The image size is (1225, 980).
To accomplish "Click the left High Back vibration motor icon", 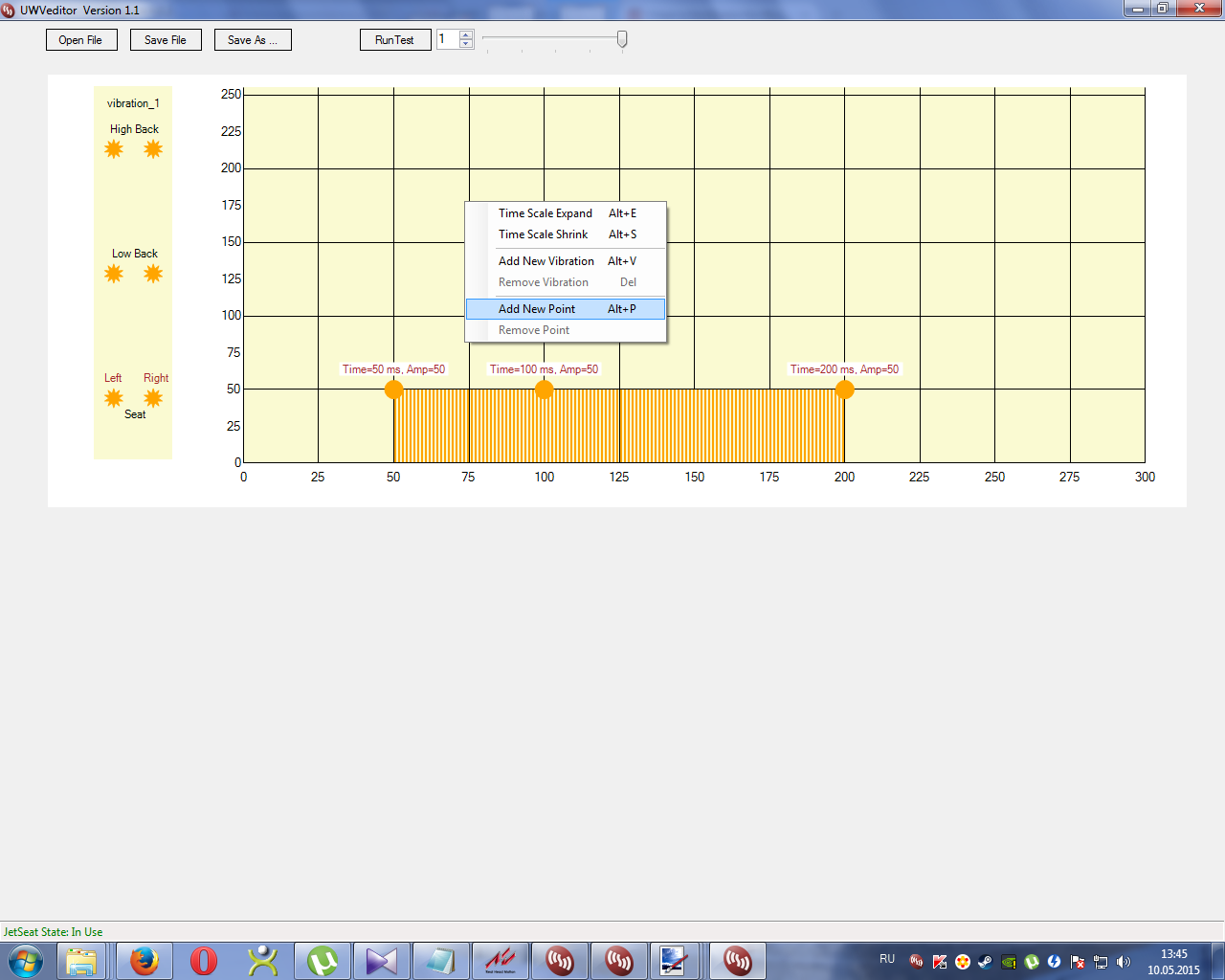I will click(x=114, y=149).
